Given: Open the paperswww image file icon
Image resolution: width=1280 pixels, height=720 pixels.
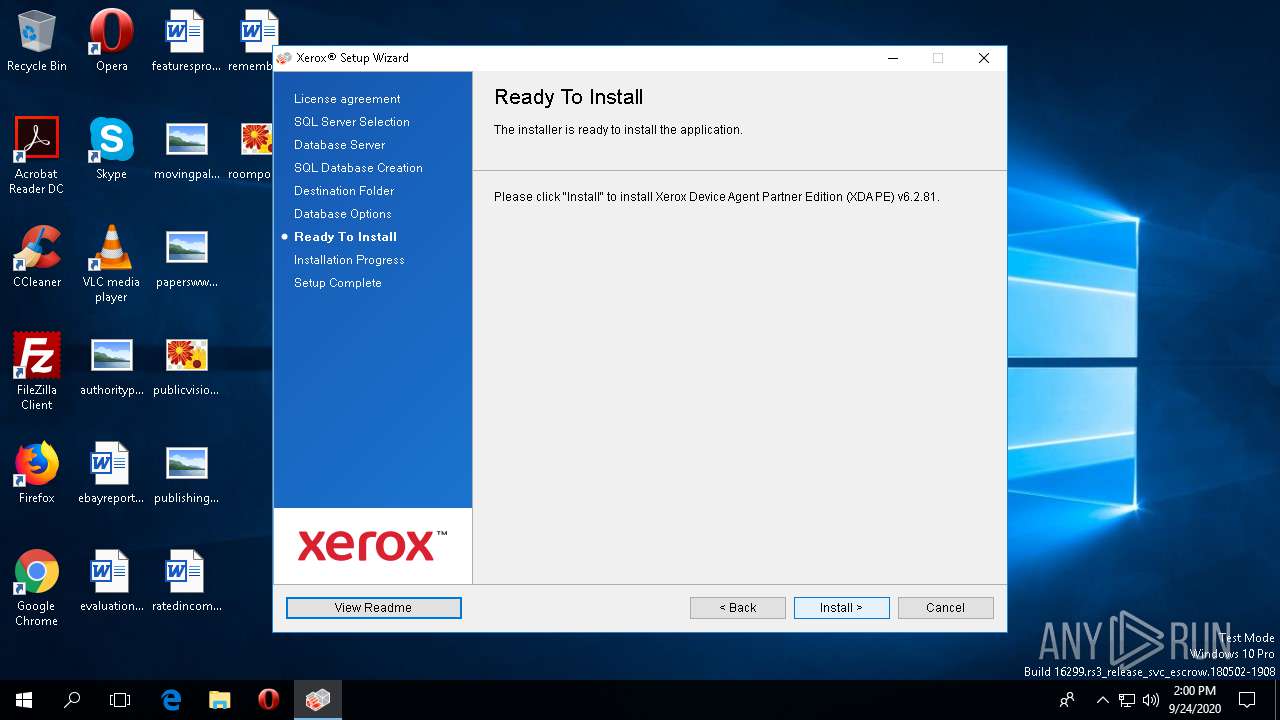Looking at the screenshot, I should [186, 257].
